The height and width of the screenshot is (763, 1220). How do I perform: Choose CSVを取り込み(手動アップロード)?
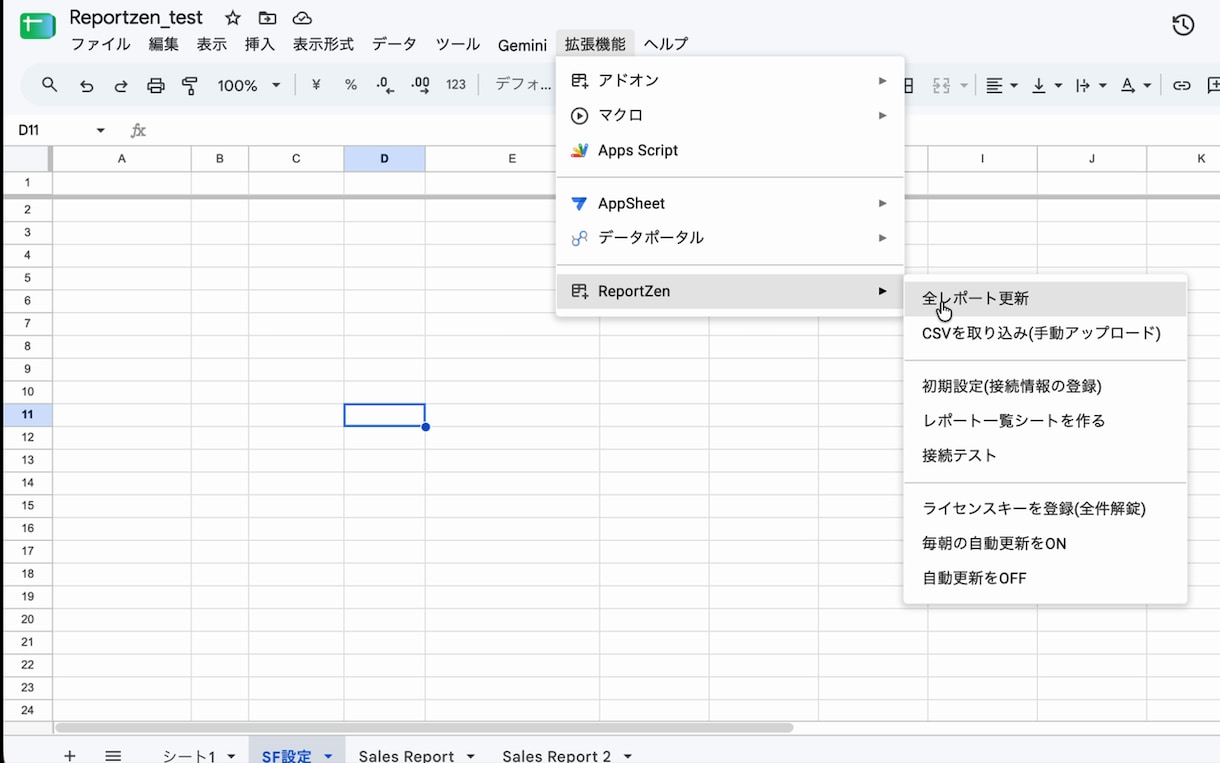pos(1045,333)
